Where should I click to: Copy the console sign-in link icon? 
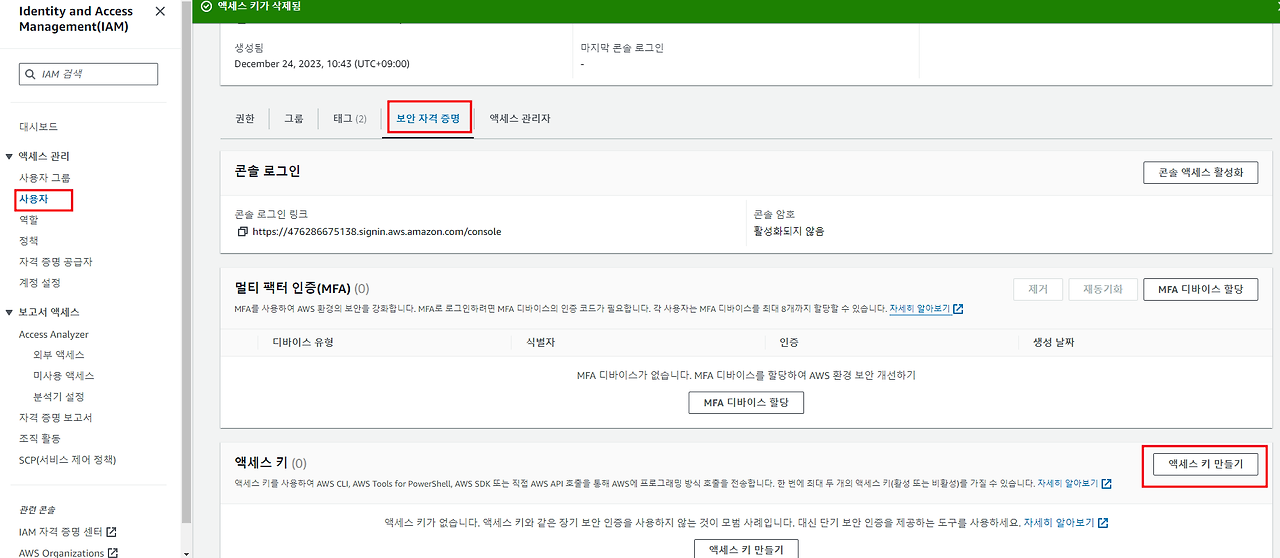(242, 231)
